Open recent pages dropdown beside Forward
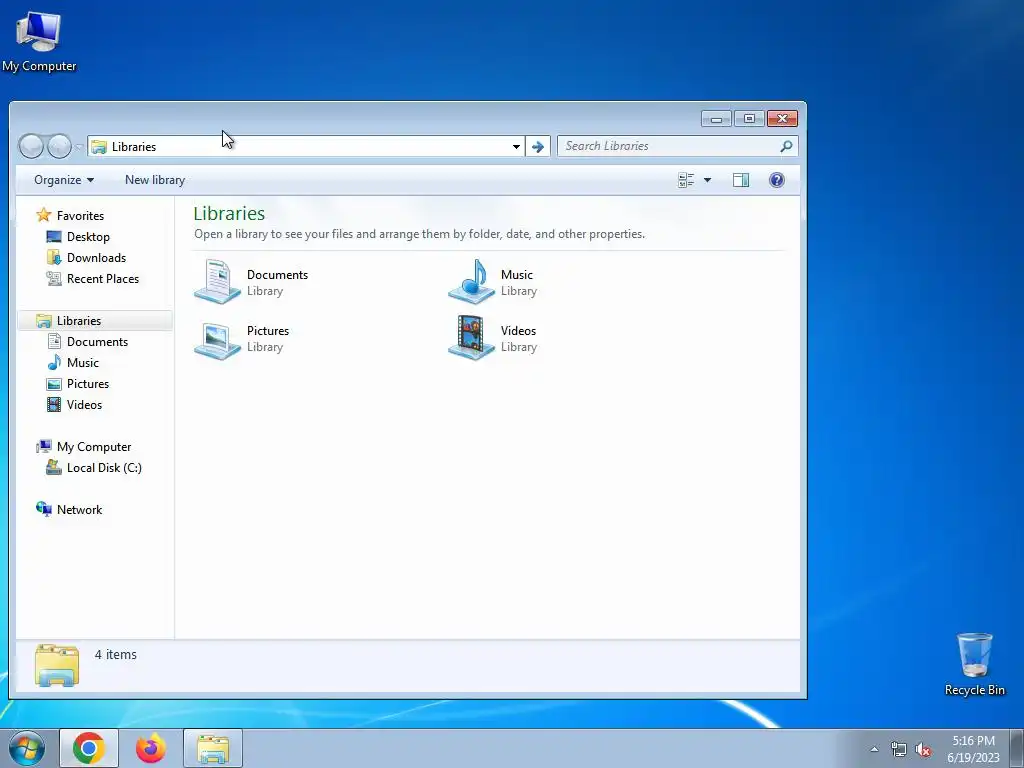The width and height of the screenshot is (1024, 768). pos(78,147)
